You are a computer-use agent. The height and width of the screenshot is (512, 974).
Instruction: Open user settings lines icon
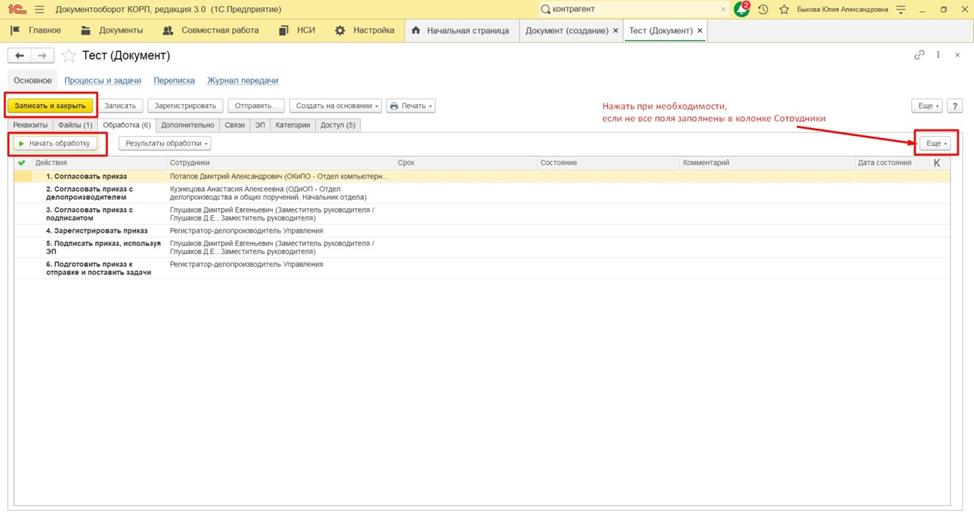click(x=901, y=9)
